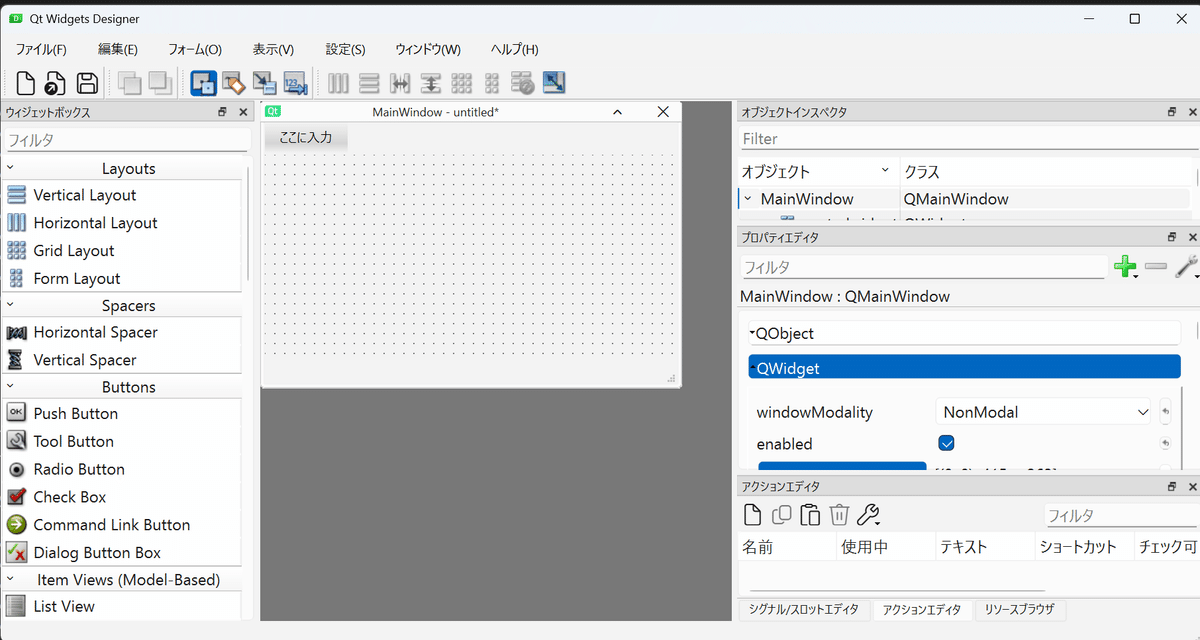Click New action icon in Action Editor
This screenshot has width=1200, height=640.
[752, 515]
